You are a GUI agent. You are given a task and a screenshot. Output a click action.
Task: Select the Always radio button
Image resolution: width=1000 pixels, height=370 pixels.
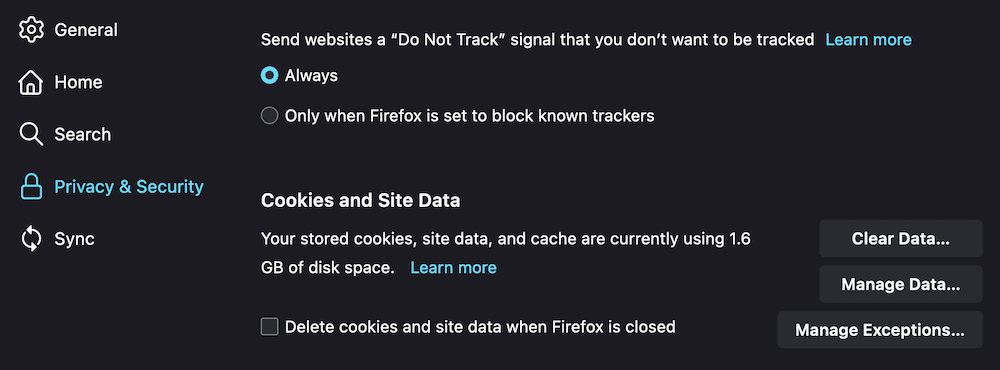270,76
